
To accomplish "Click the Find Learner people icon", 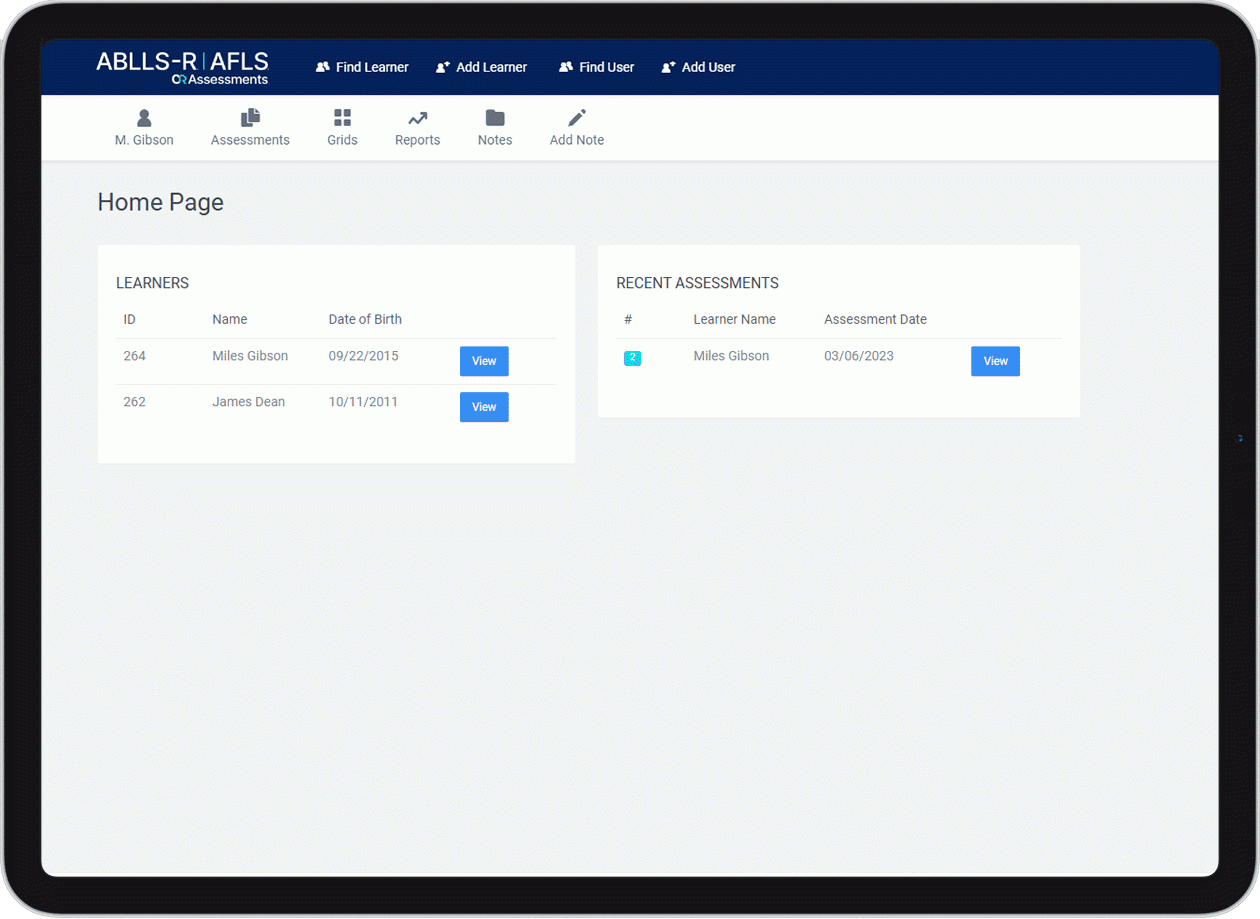I will (323, 67).
